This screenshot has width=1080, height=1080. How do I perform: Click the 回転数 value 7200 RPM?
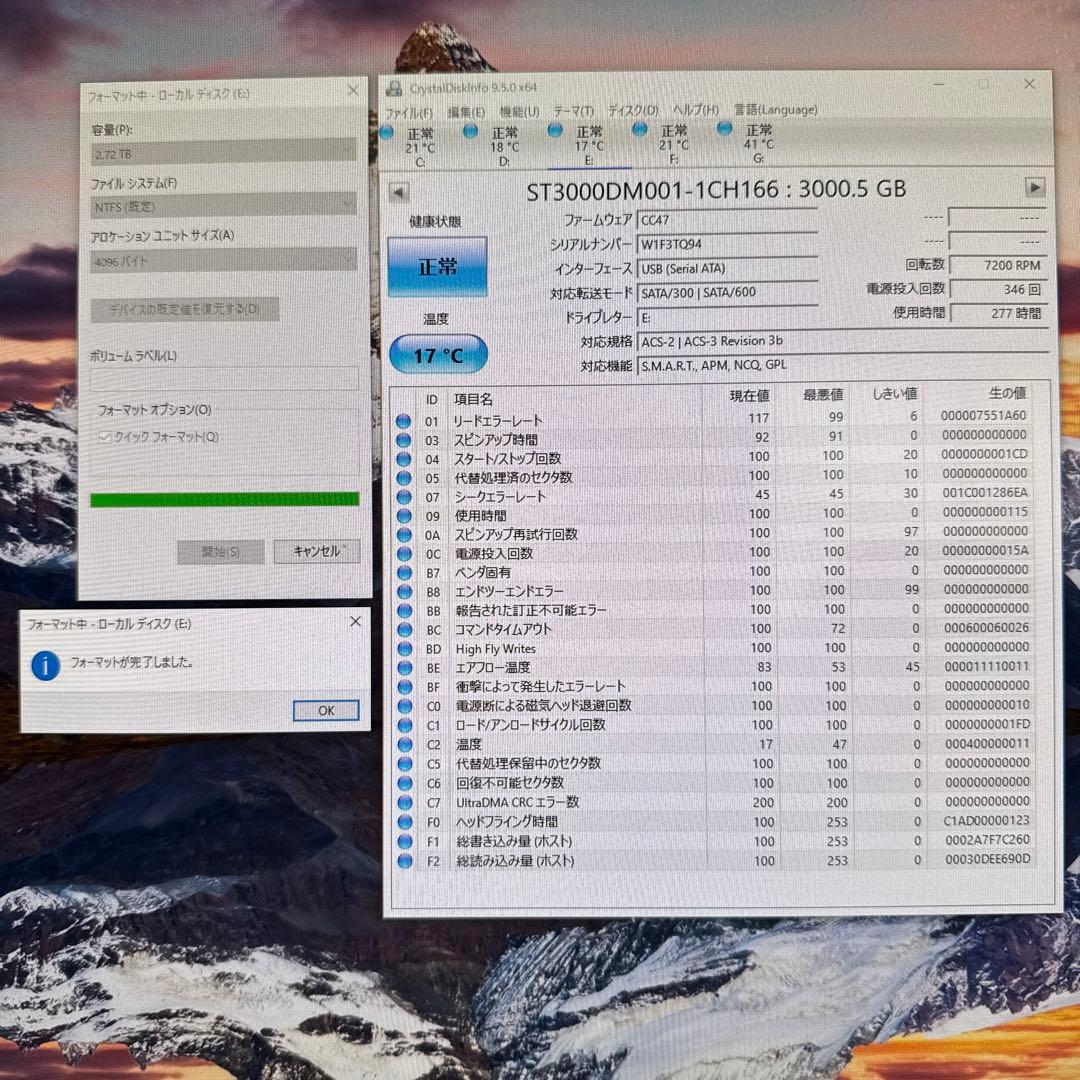[998, 266]
